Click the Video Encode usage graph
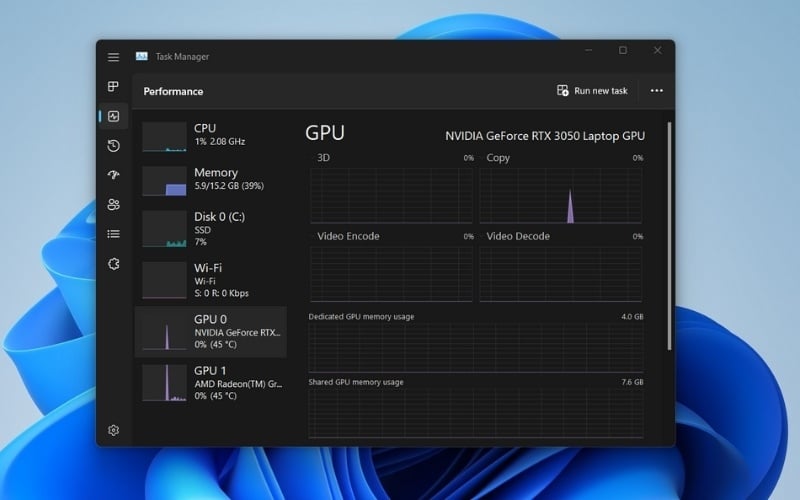 coord(391,274)
